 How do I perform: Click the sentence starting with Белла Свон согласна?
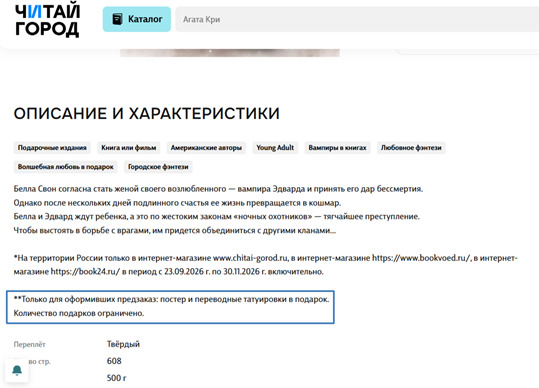(218, 189)
